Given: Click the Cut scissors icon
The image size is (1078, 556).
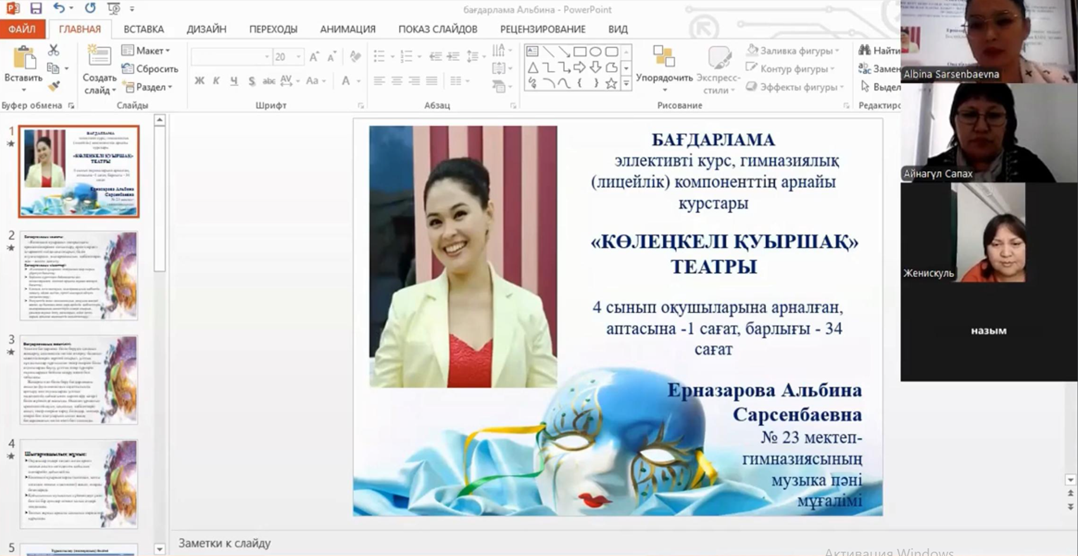Looking at the screenshot, I should point(54,51).
